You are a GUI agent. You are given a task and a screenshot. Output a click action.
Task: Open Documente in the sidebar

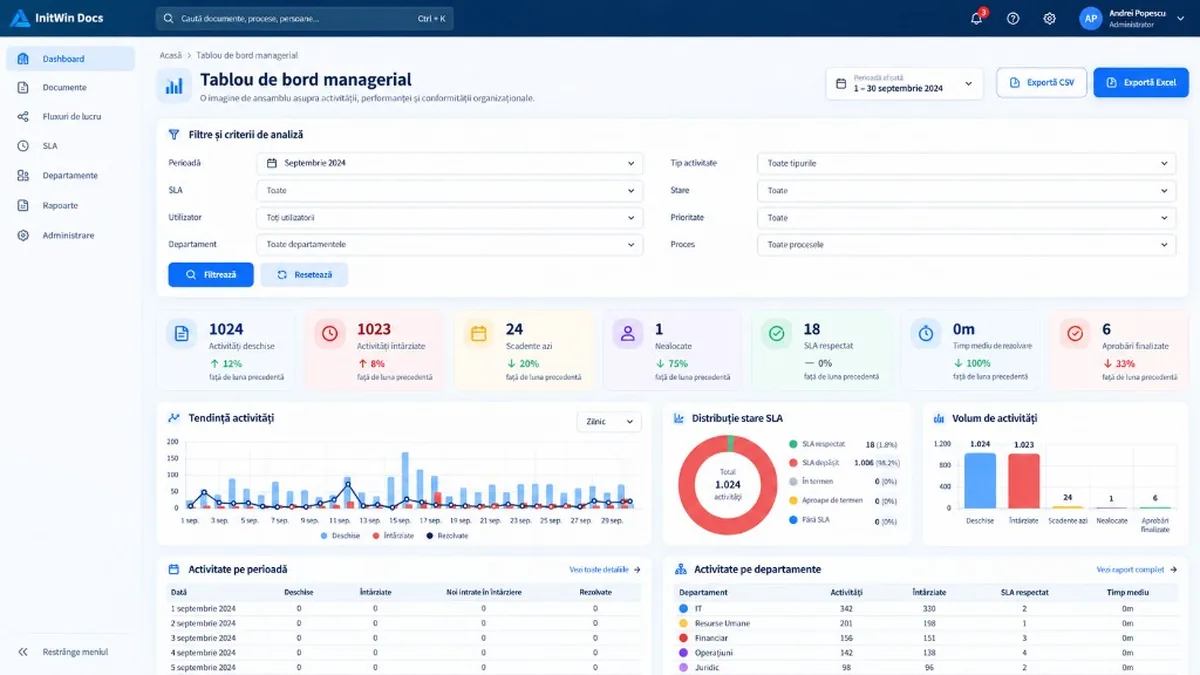pyautogui.click(x=70, y=88)
